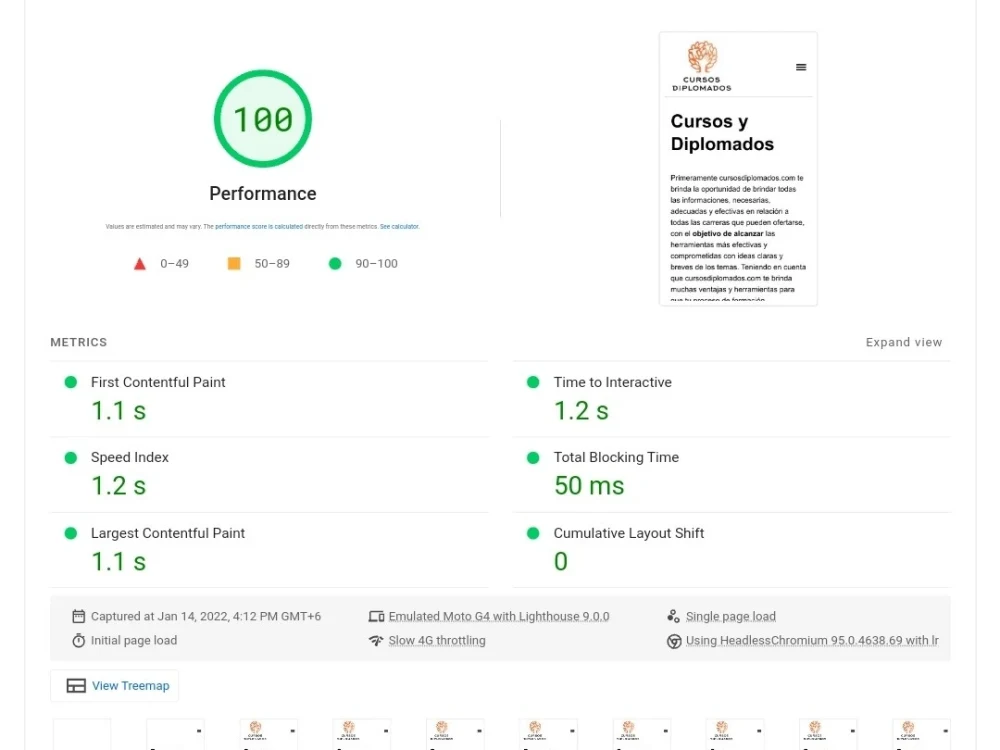Select the Total Blocking Time label
The image size is (1000, 750).
[616, 457]
